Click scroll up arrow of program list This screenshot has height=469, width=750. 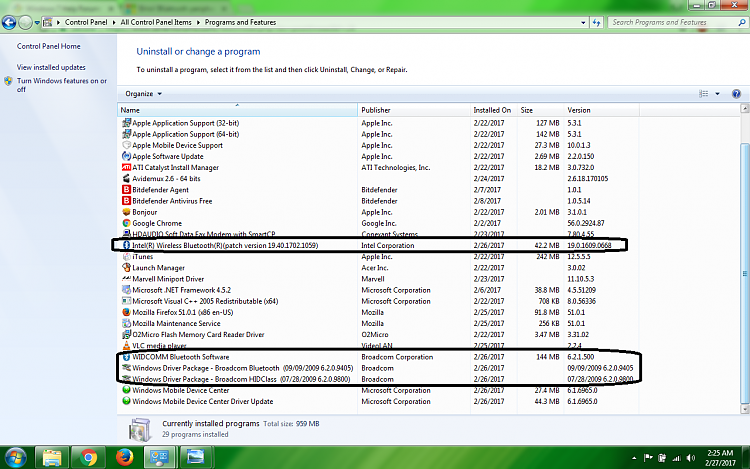tap(745, 109)
